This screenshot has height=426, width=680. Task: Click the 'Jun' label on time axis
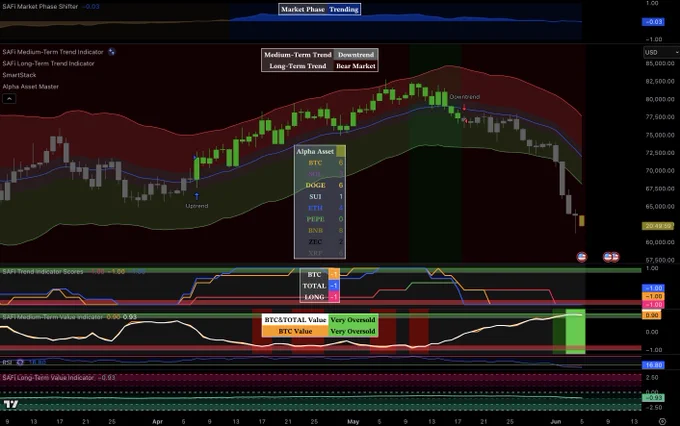point(556,421)
